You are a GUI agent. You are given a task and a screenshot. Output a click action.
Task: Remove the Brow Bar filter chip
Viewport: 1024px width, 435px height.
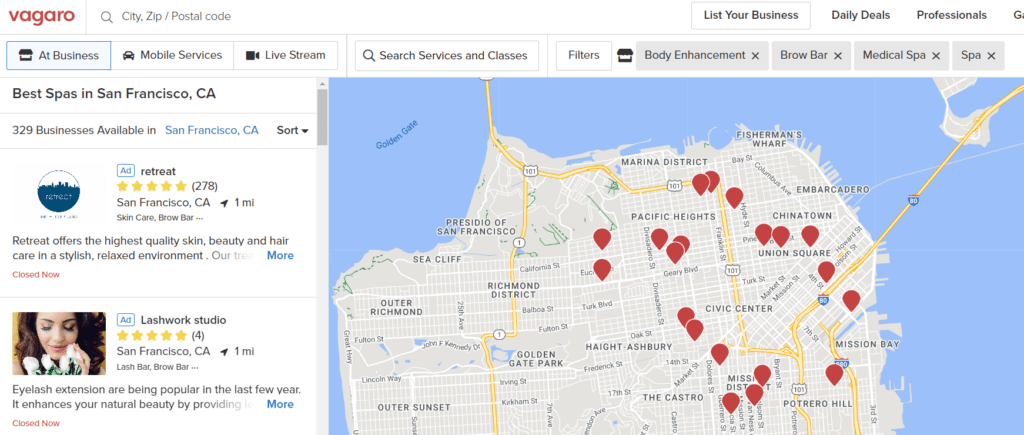click(x=838, y=56)
